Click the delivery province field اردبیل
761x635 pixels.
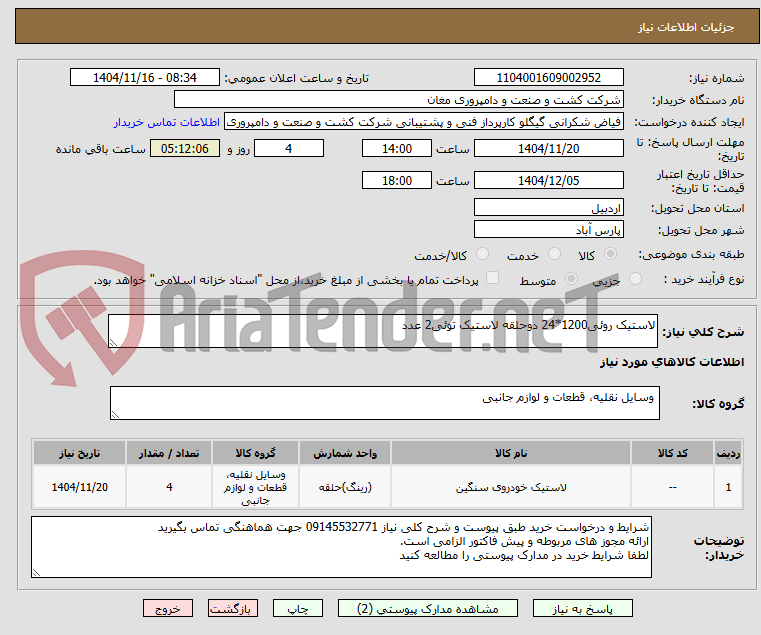[548, 208]
